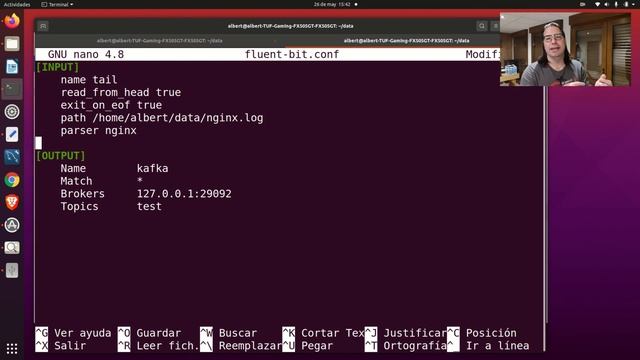This screenshot has width=640, height=360.
Task: Click 'Posición' shortcut in nano
Action: 482,333
